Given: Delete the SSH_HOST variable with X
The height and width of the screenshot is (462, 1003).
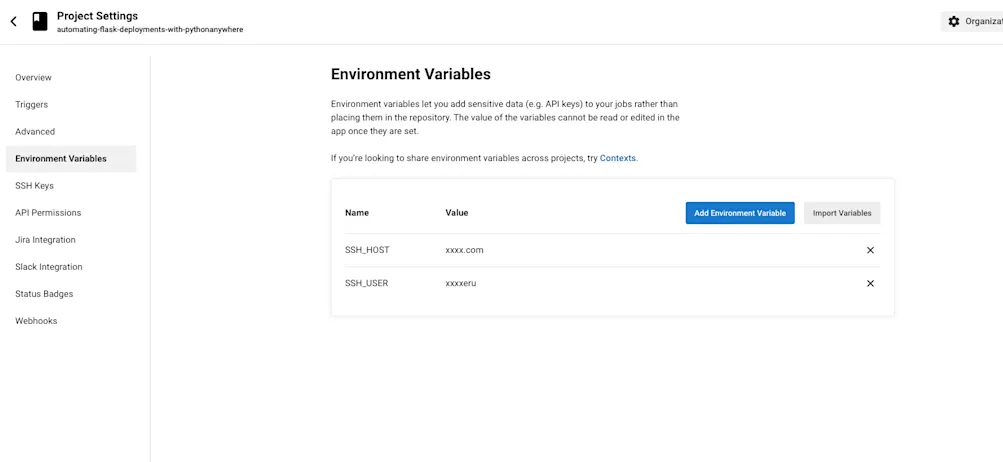Looking at the screenshot, I should [870, 250].
